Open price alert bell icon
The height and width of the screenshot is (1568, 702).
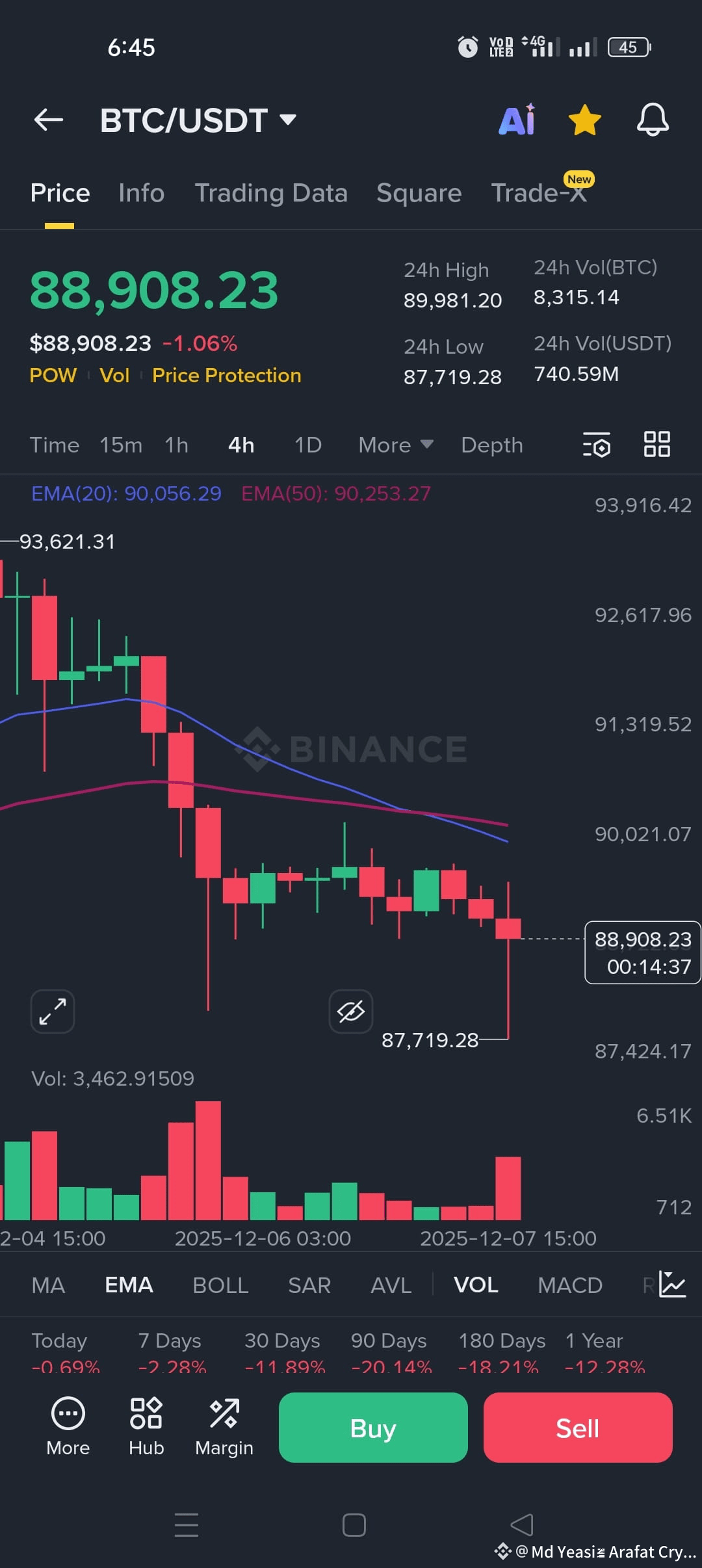point(653,120)
